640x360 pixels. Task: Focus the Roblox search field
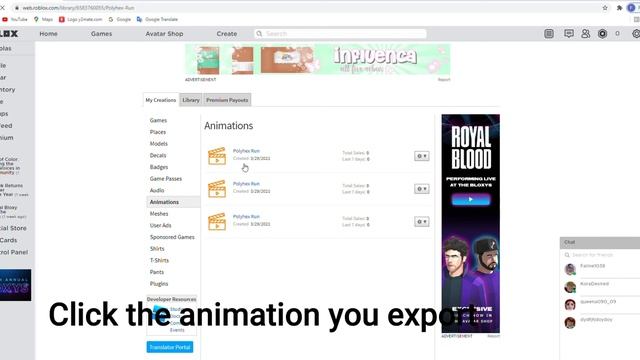340,34
